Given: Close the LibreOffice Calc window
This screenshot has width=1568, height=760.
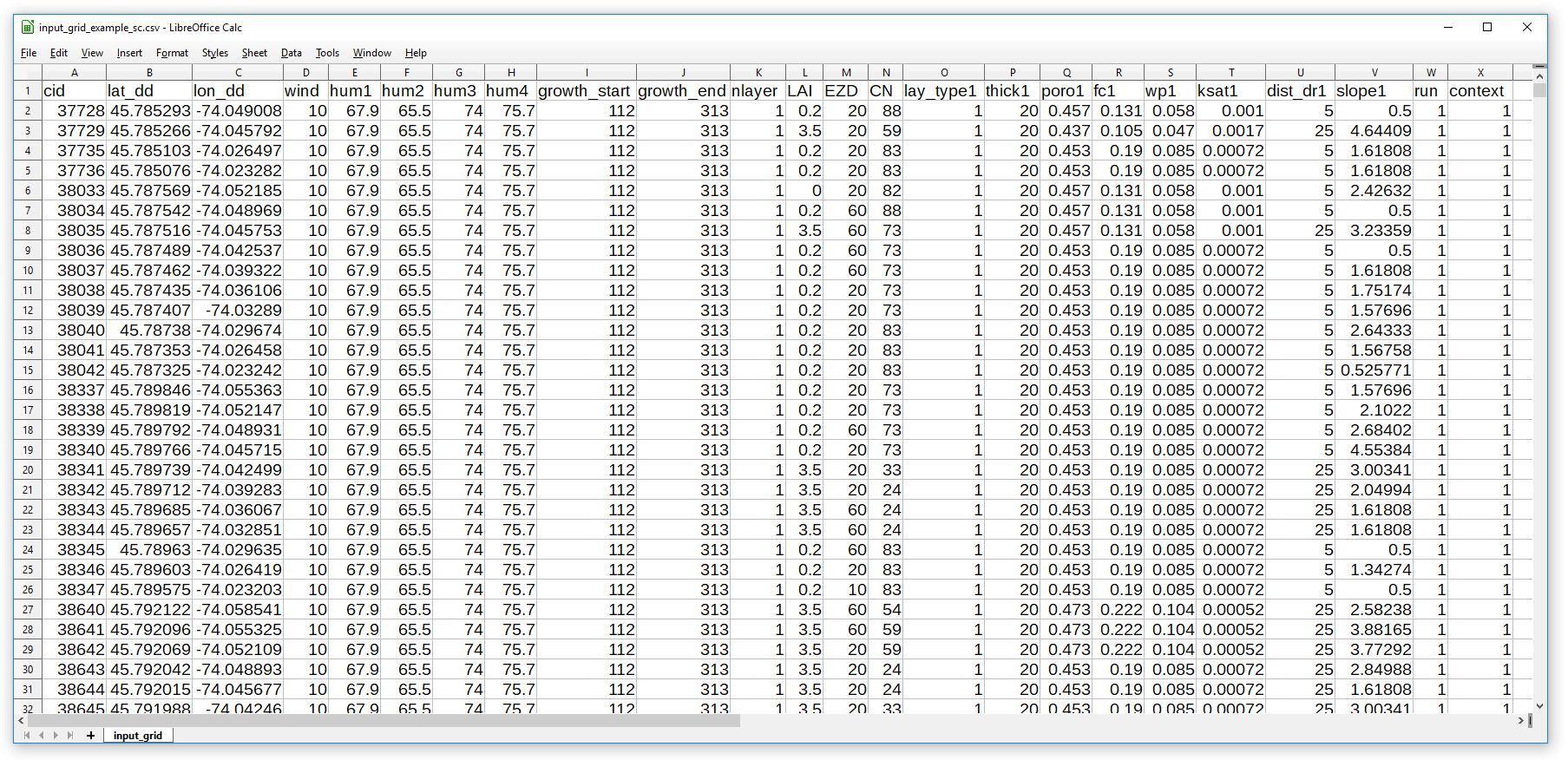Looking at the screenshot, I should coord(1527,27).
